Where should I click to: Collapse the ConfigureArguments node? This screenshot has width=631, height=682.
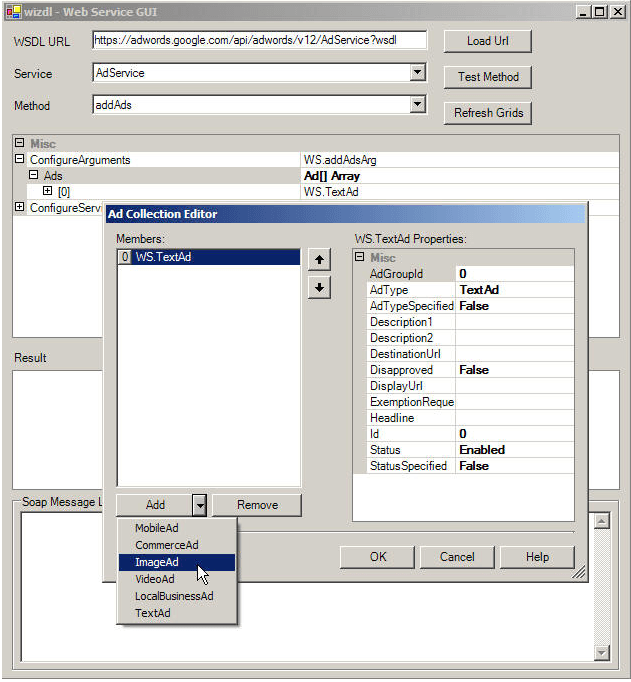pyautogui.click(x=20, y=159)
